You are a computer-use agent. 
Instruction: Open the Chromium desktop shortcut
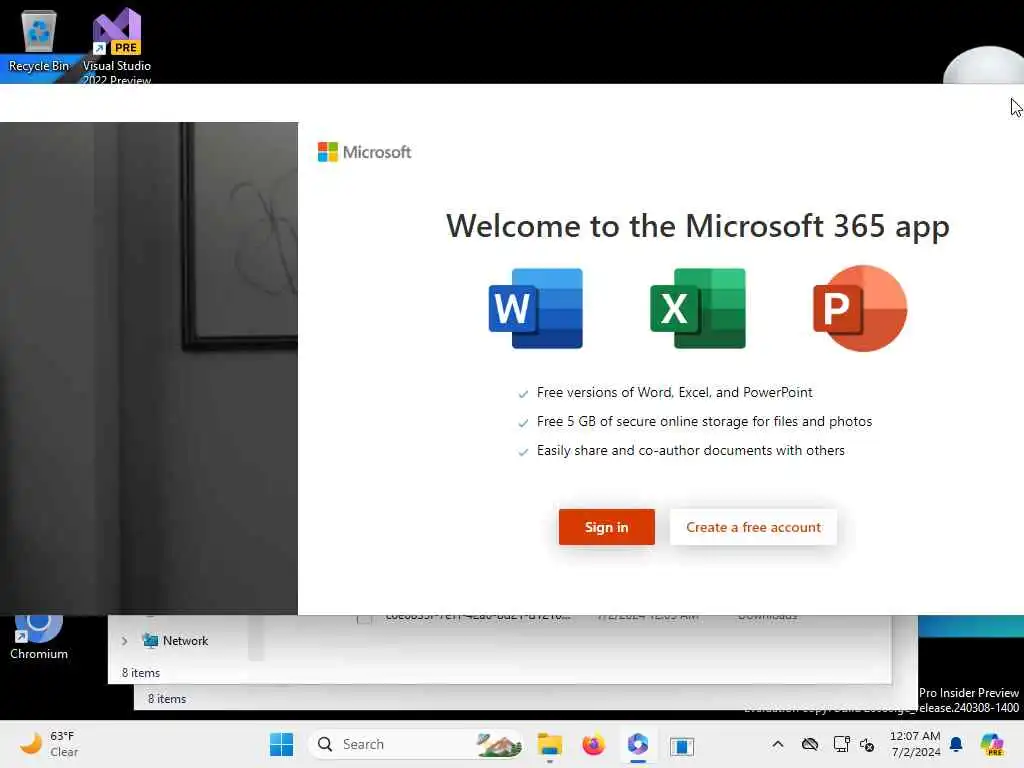(x=39, y=638)
